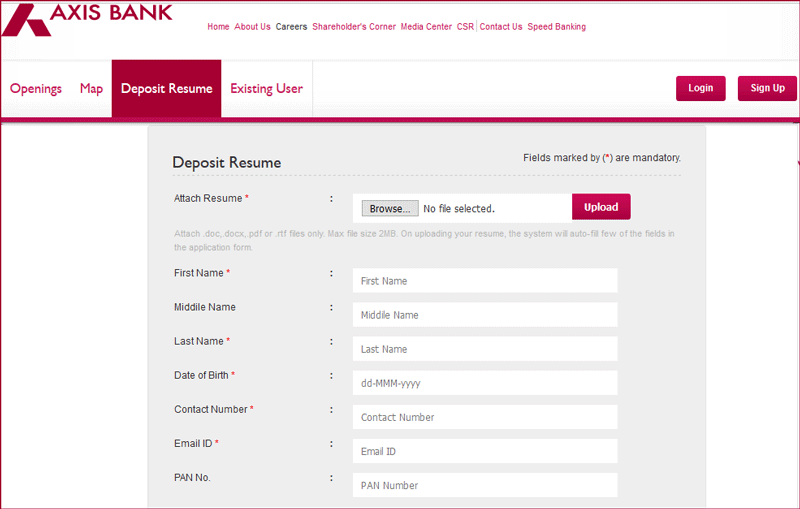Open the Home link in top navigation
This screenshot has width=800, height=509.
(x=218, y=27)
